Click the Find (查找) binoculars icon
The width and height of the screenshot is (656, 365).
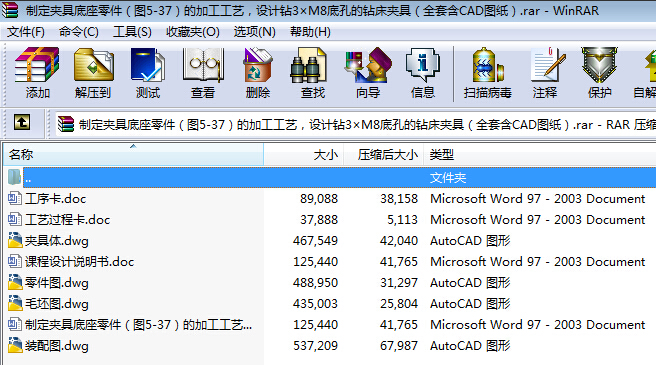click(x=309, y=65)
